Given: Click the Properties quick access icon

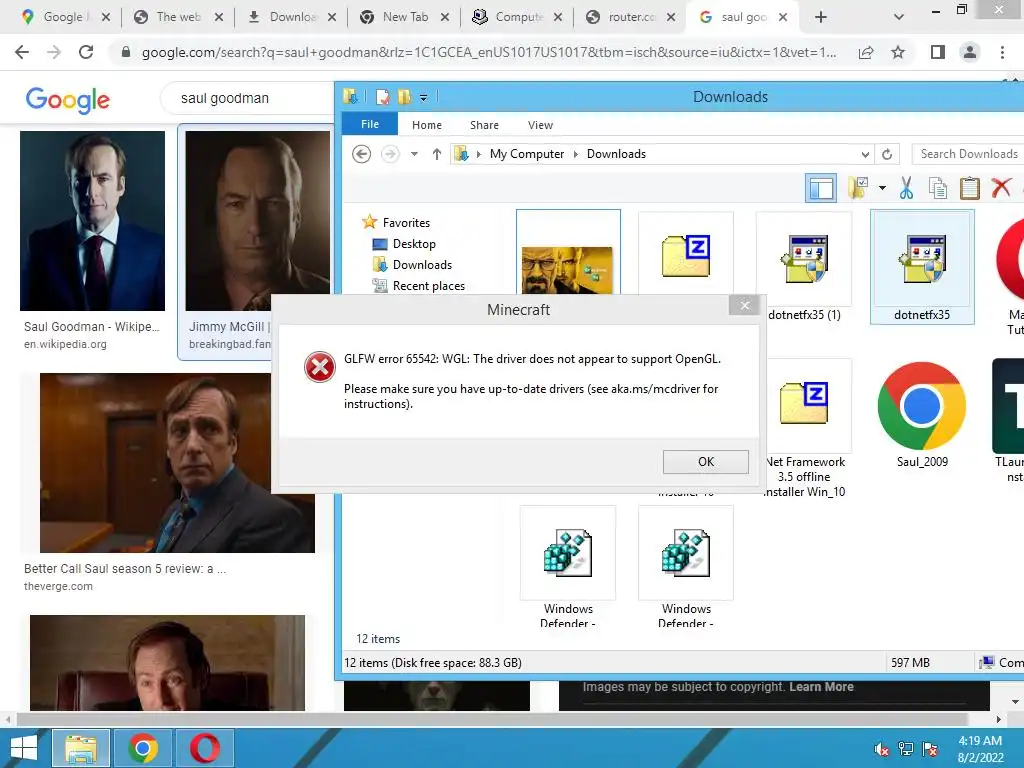Looking at the screenshot, I should point(383,97).
